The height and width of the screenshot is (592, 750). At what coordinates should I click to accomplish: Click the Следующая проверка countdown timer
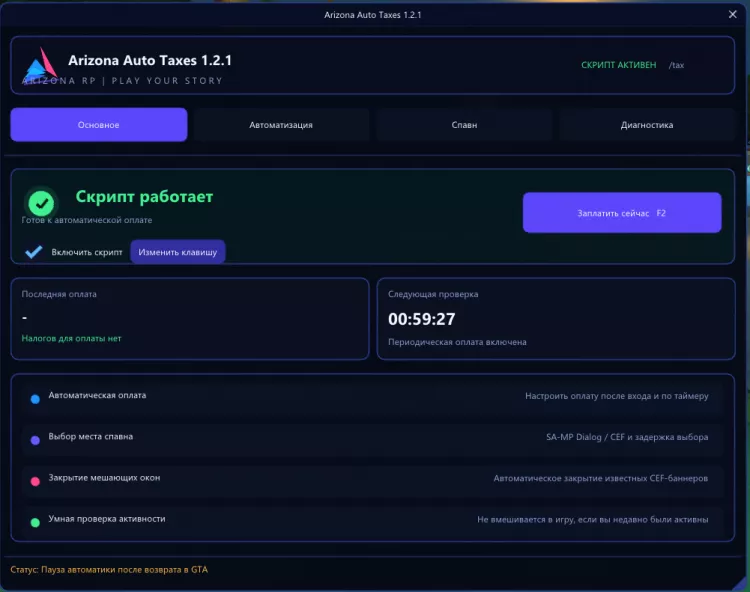click(x=421, y=319)
